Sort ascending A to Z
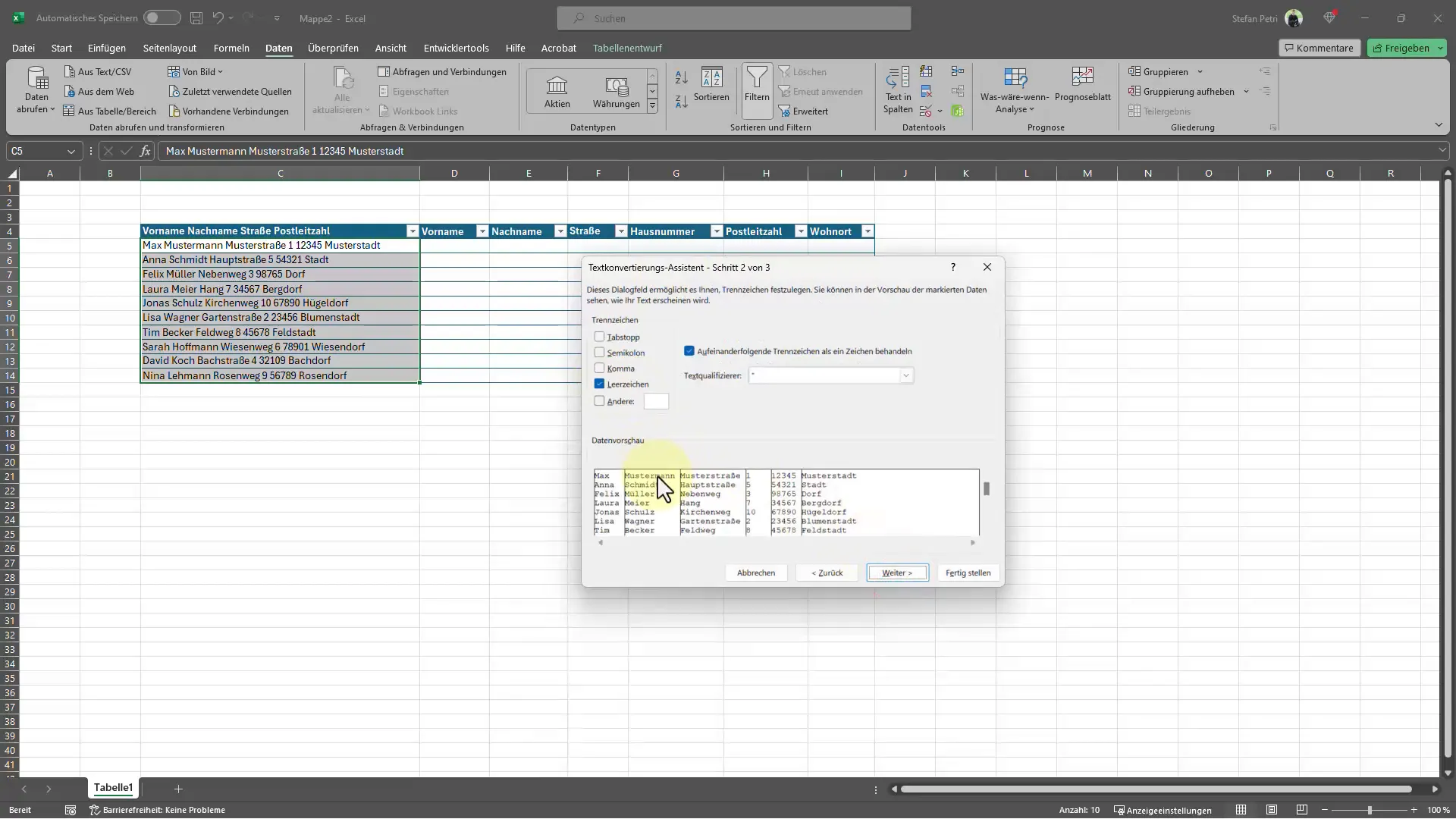 681,78
